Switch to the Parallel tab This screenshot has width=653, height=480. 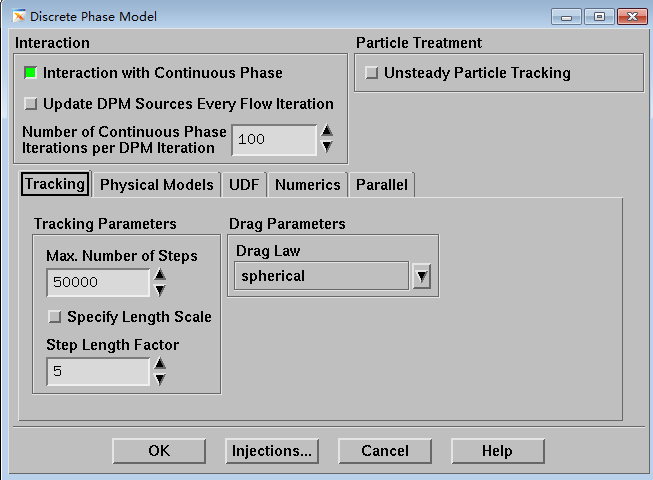[381, 184]
